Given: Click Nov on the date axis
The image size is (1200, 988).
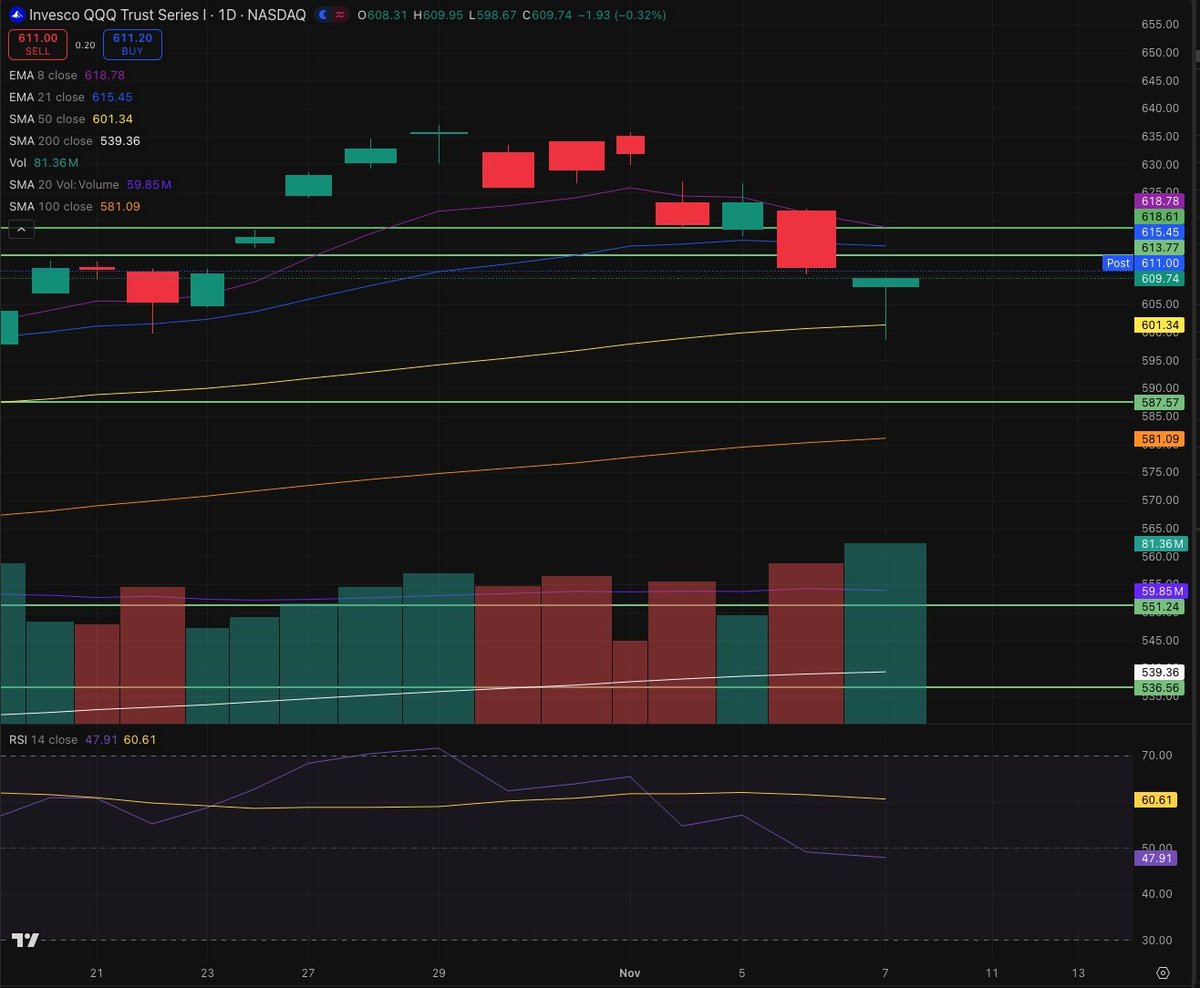Looking at the screenshot, I should point(629,972).
